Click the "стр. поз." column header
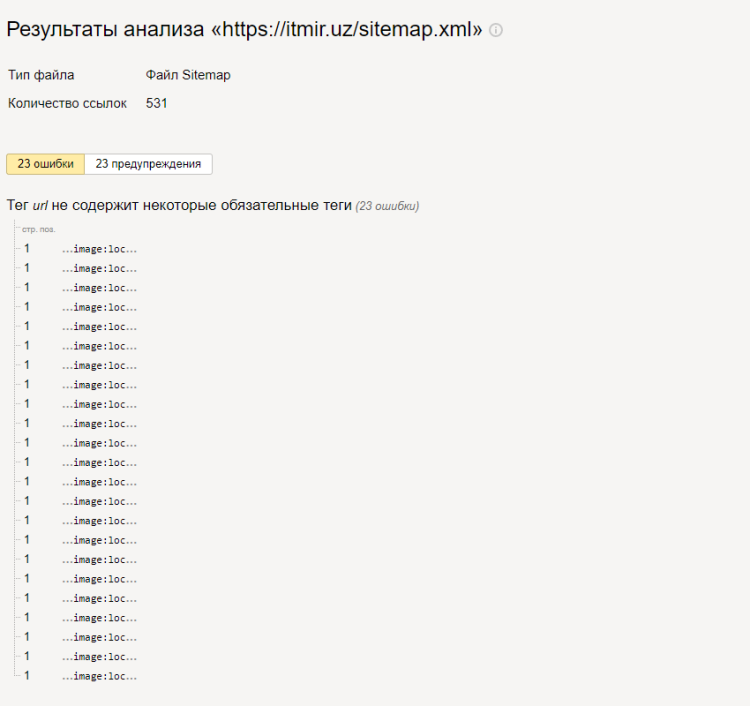Image resolution: width=750 pixels, height=706 pixels. (38, 230)
